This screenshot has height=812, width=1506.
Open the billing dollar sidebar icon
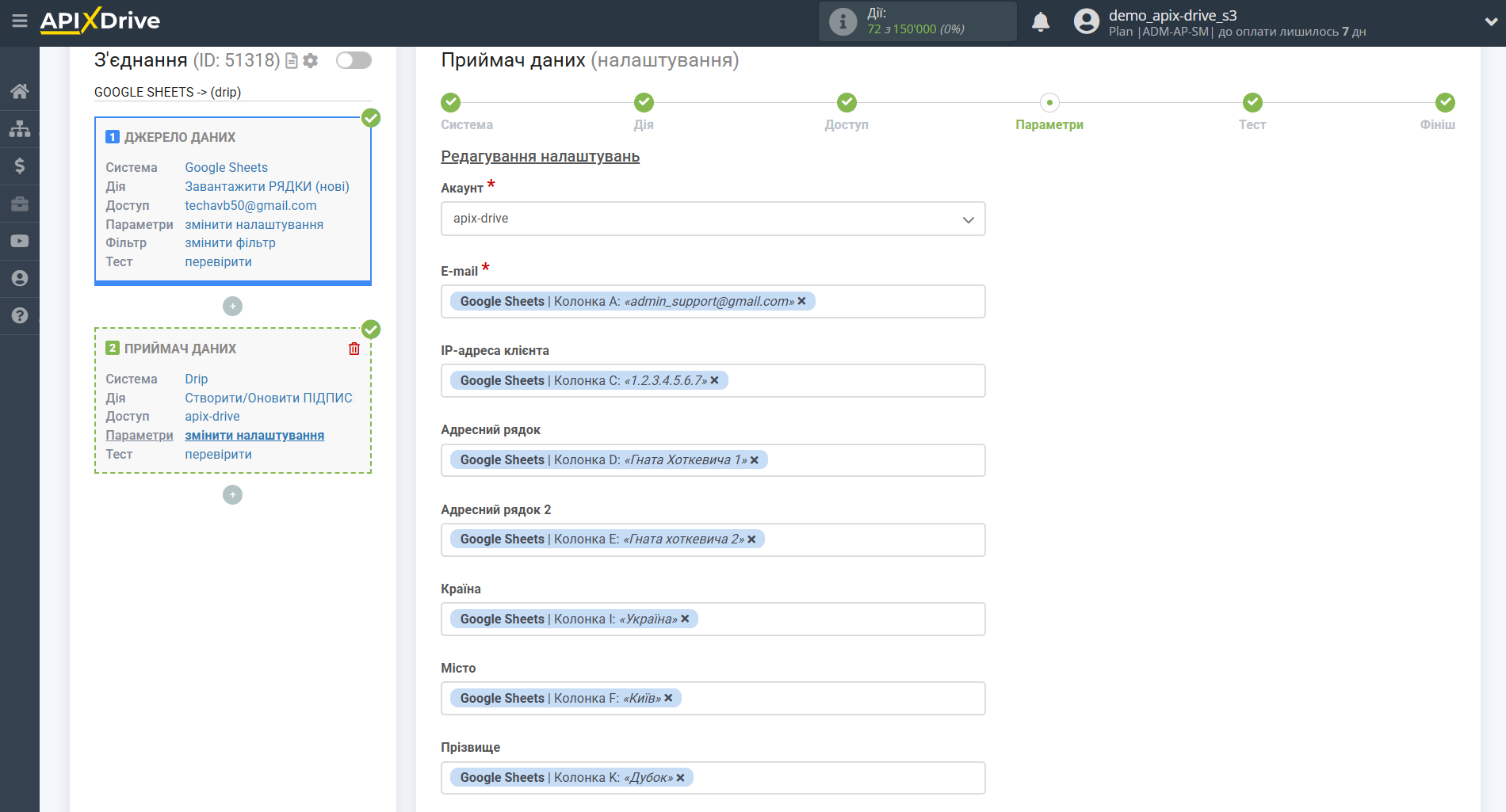(20, 166)
